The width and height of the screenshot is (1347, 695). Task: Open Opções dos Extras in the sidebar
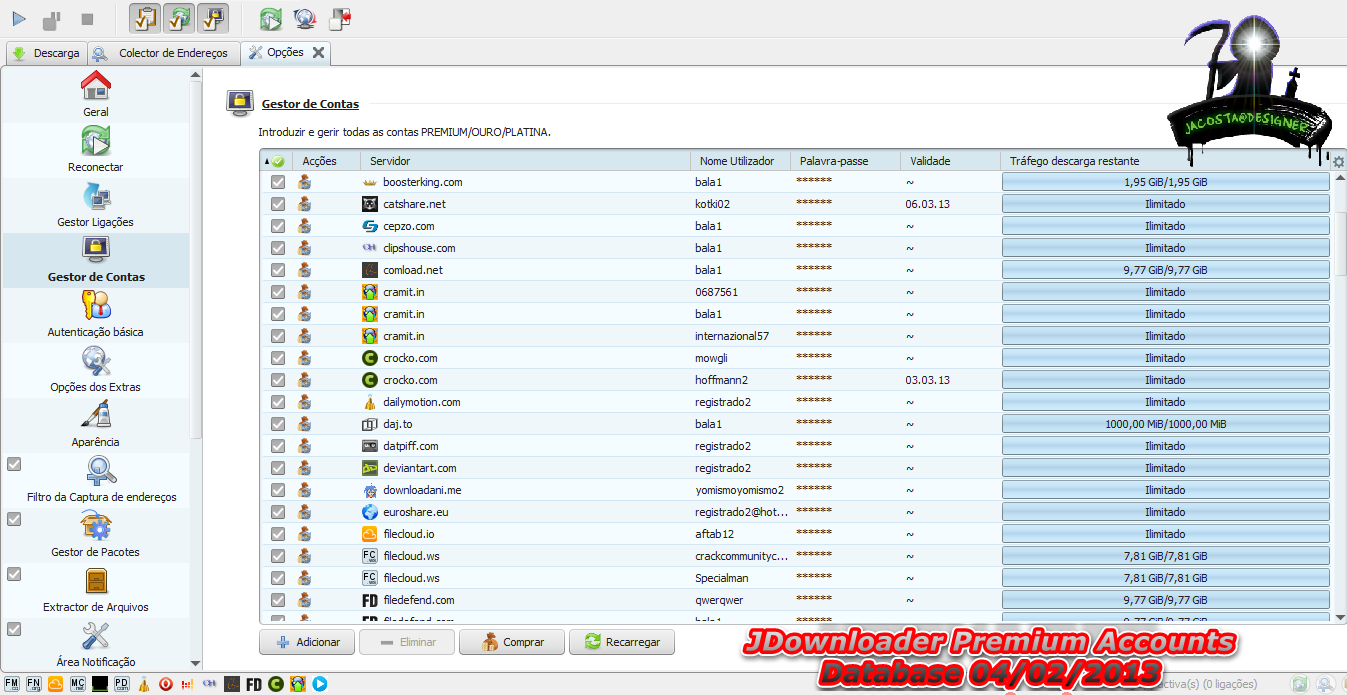pos(96,370)
